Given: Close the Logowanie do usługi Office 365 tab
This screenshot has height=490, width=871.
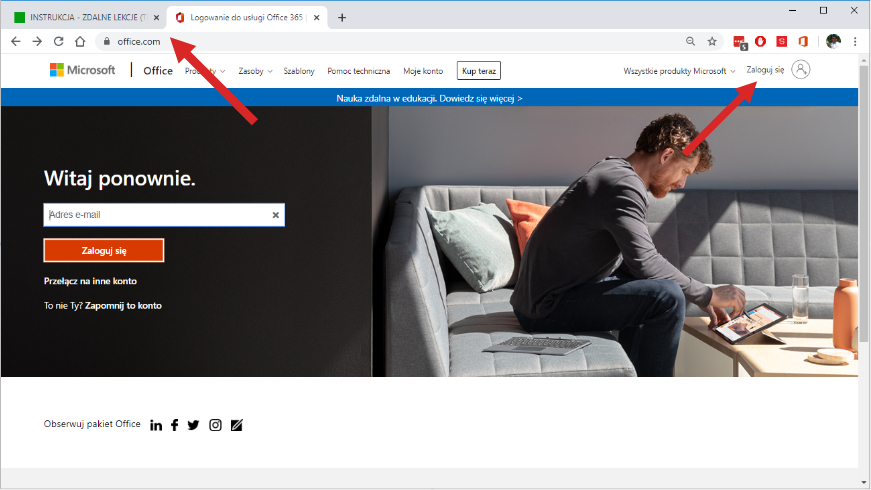Looking at the screenshot, I should 317,18.
